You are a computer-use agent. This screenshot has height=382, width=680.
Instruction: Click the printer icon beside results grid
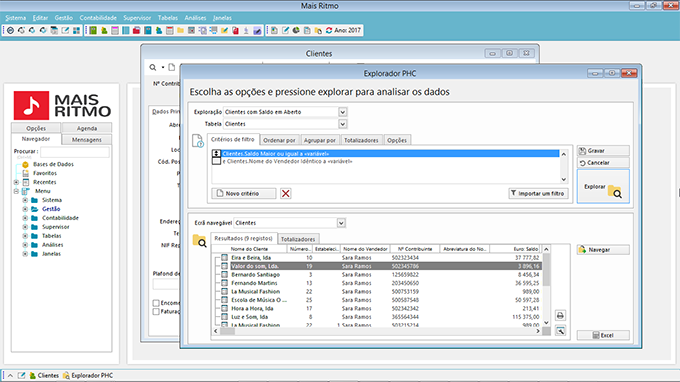click(560, 316)
